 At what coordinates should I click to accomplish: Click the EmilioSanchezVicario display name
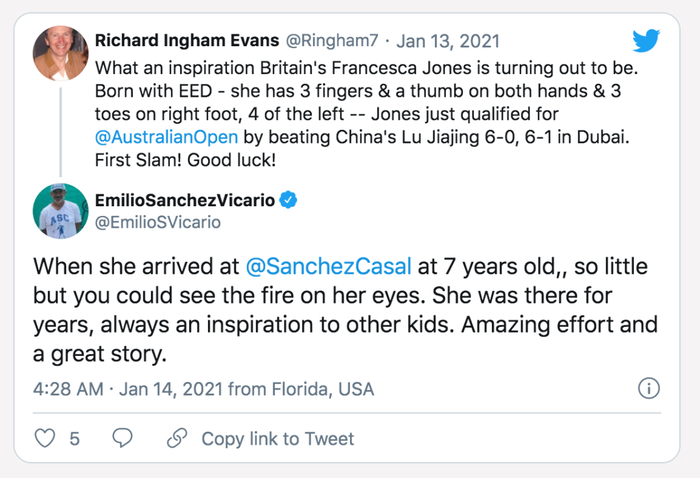tap(184, 200)
